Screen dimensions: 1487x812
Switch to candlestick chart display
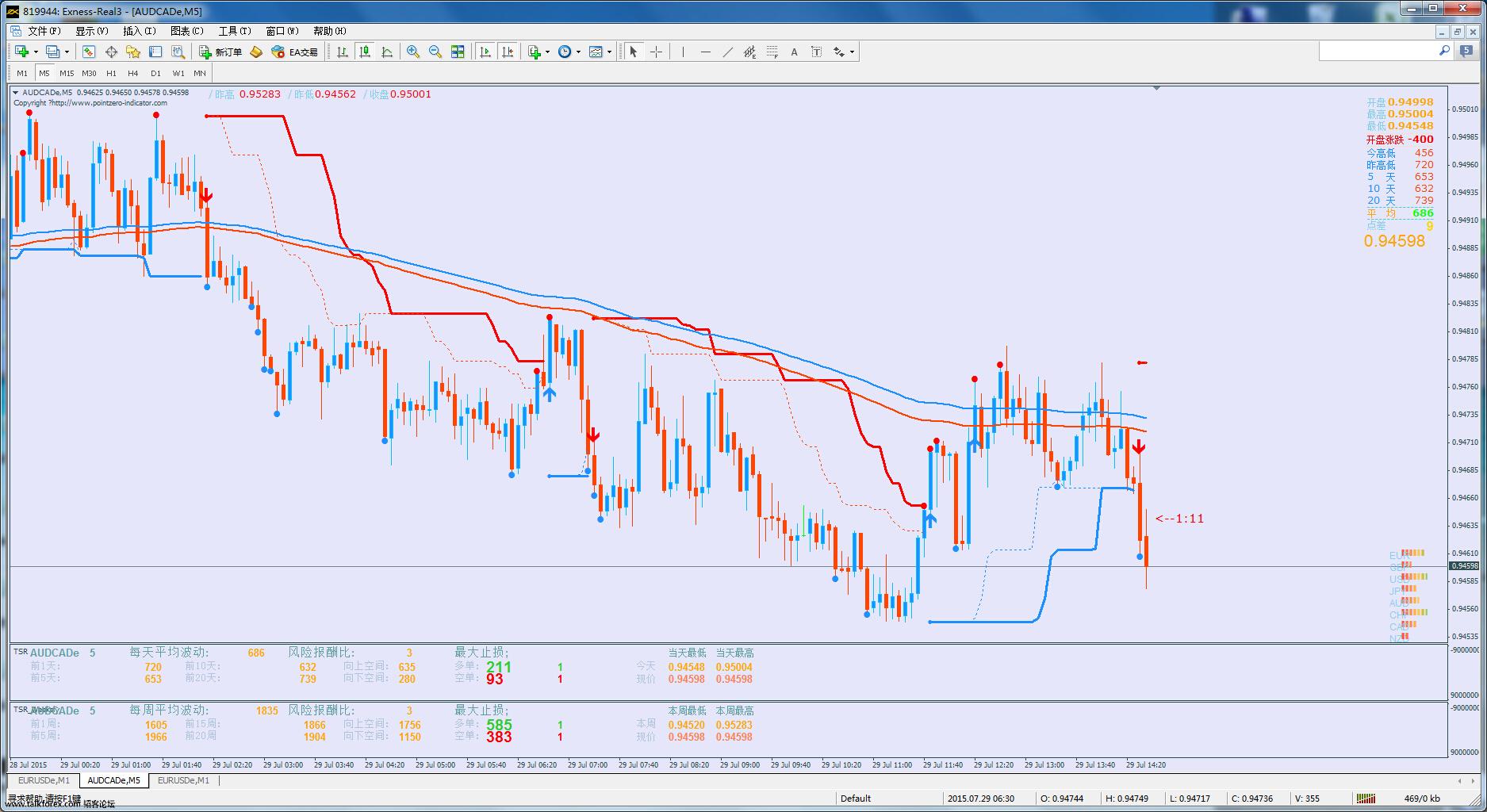pos(365,52)
